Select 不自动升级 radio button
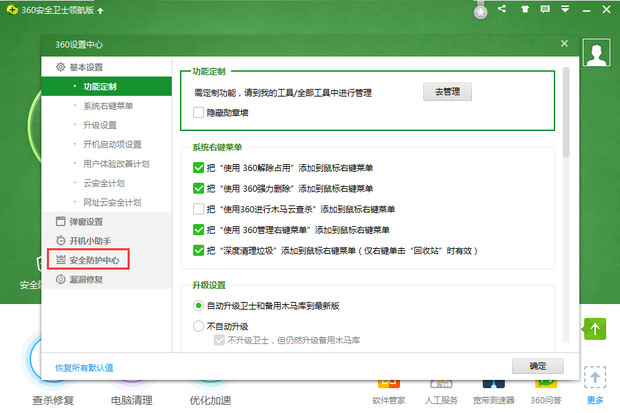The height and width of the screenshot is (413, 620). click(x=198, y=326)
